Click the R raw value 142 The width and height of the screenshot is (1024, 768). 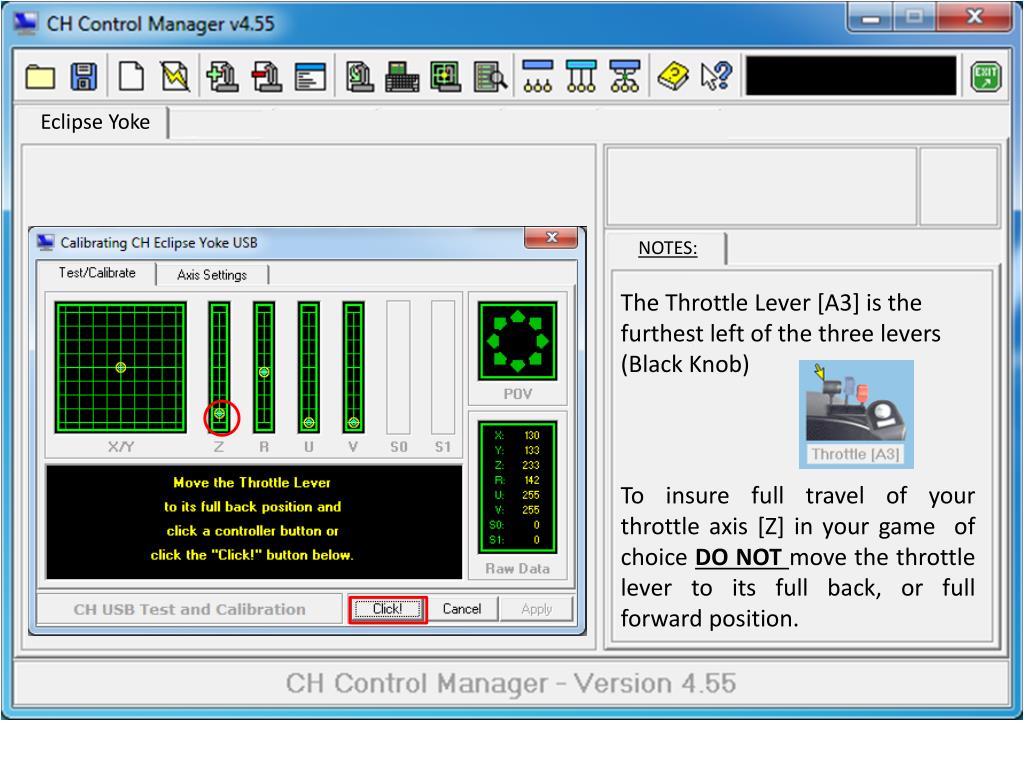tap(532, 480)
